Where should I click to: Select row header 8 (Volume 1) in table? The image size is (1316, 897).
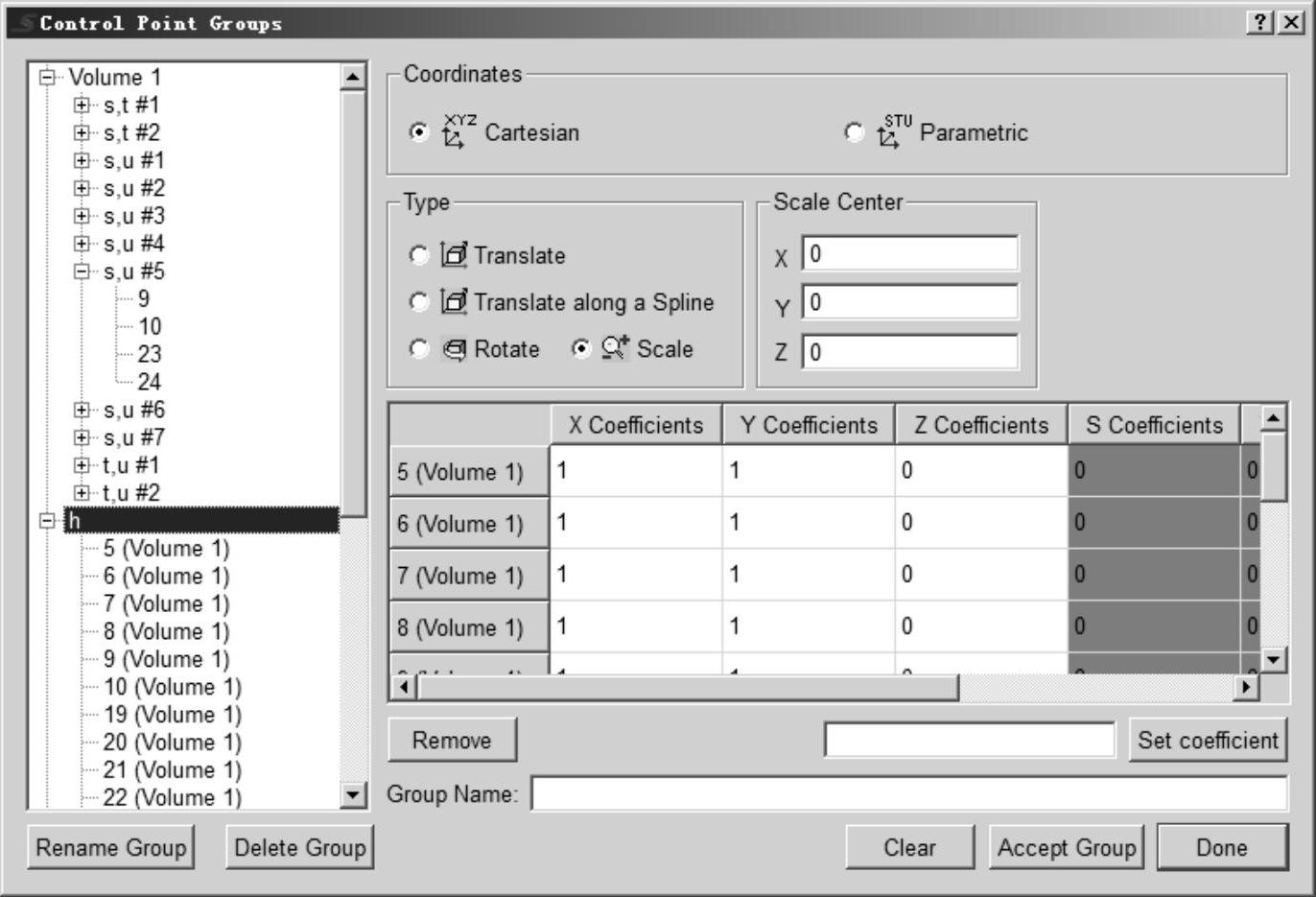coord(469,626)
